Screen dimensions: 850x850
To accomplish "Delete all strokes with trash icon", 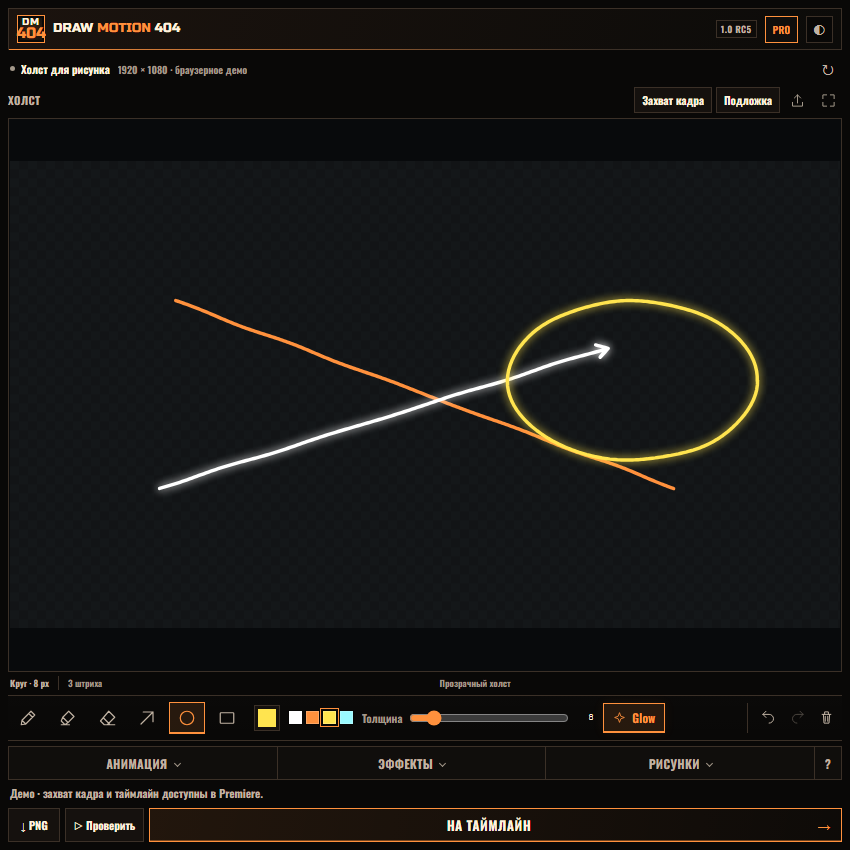I will [x=826, y=718].
